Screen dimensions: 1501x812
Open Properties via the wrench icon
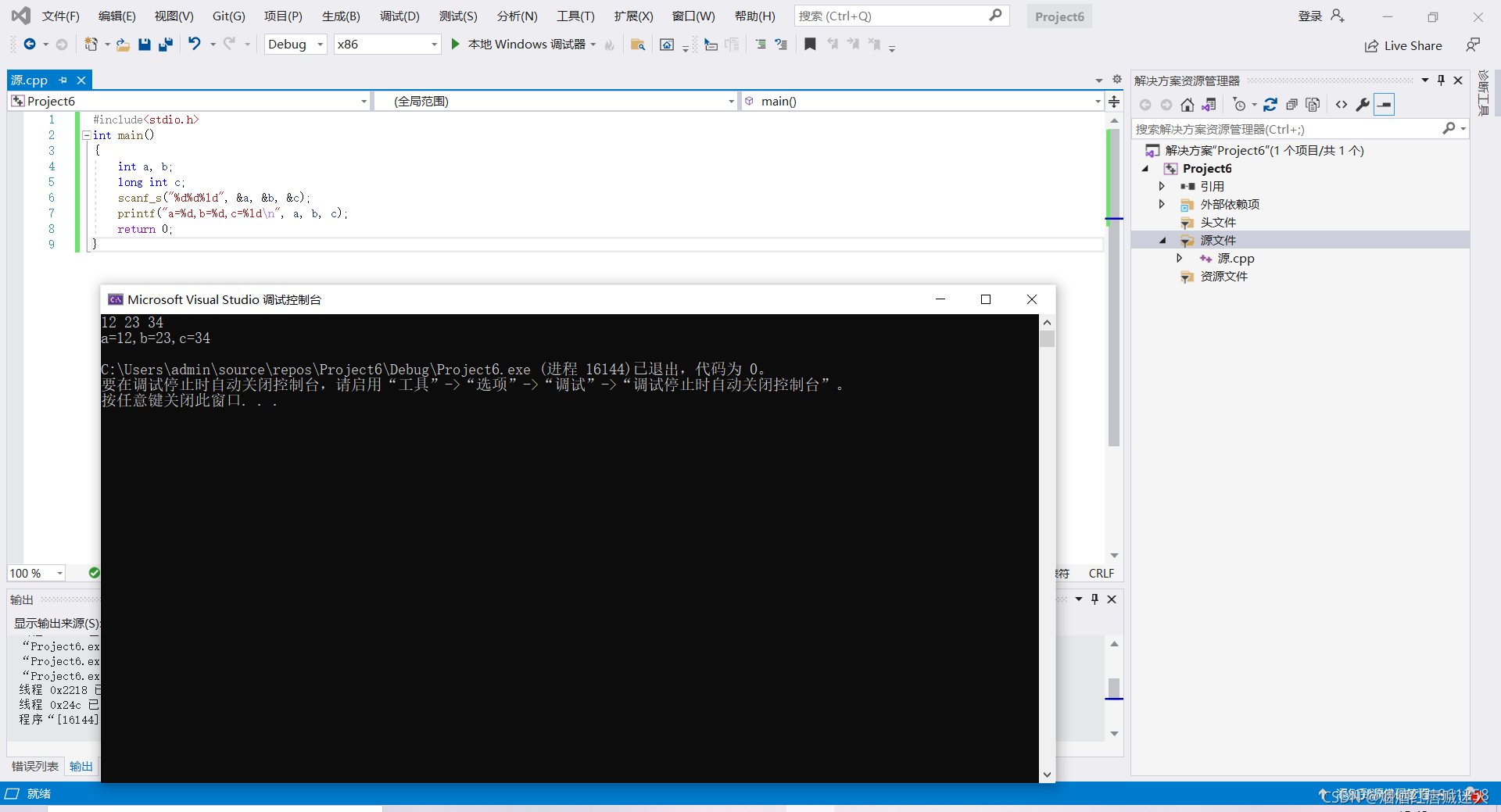[1363, 105]
